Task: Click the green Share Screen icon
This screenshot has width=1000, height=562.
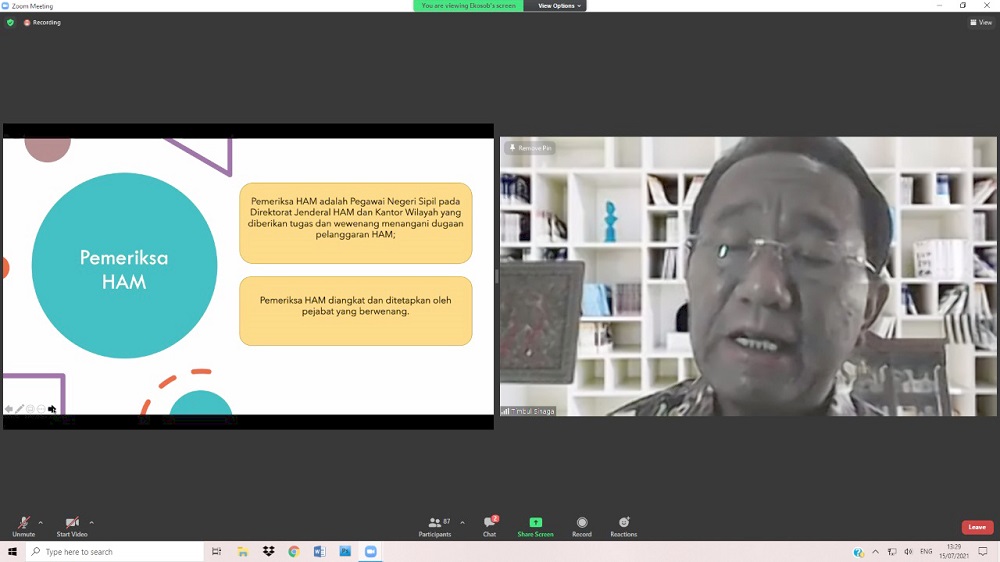Action: tap(535, 523)
